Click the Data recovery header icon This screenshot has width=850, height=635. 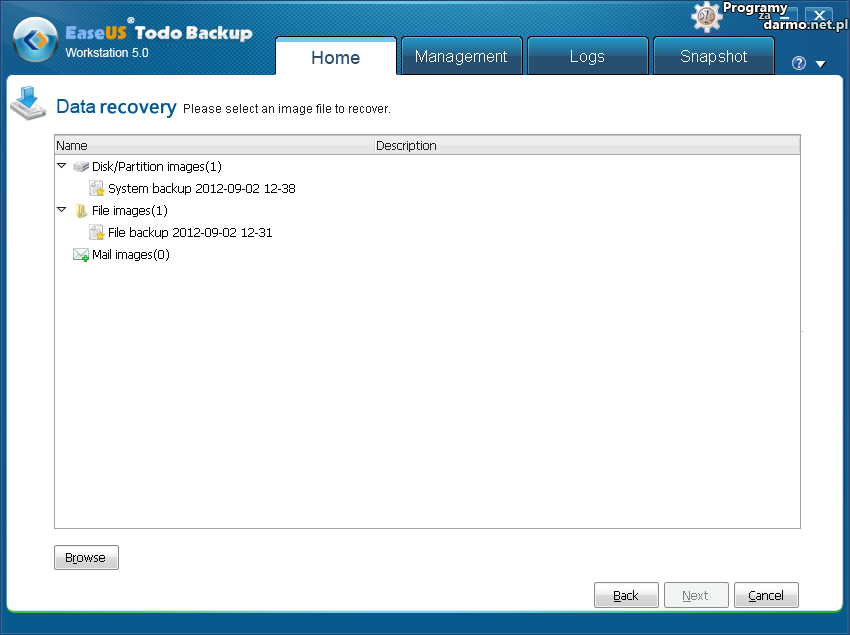pos(28,102)
